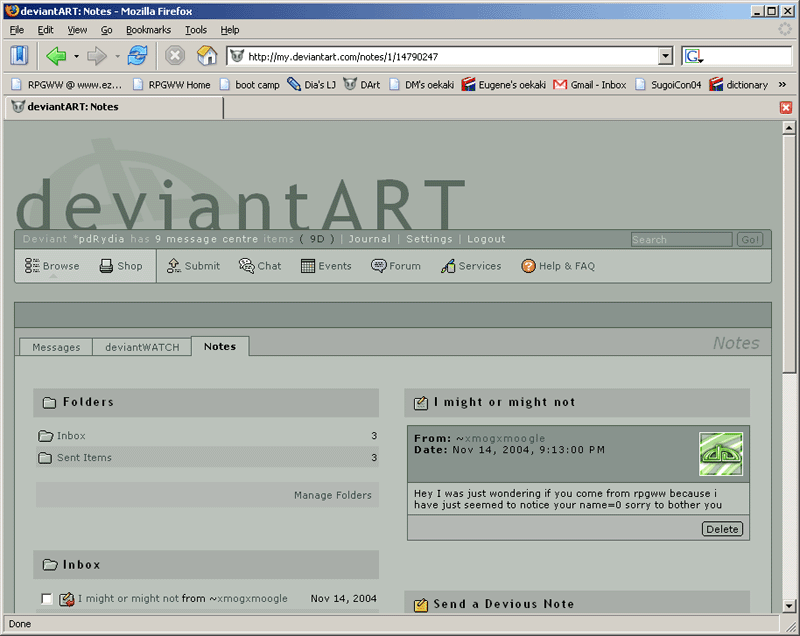Click the Google search engine icon
Screen dimensions: 800x636
coord(693,56)
